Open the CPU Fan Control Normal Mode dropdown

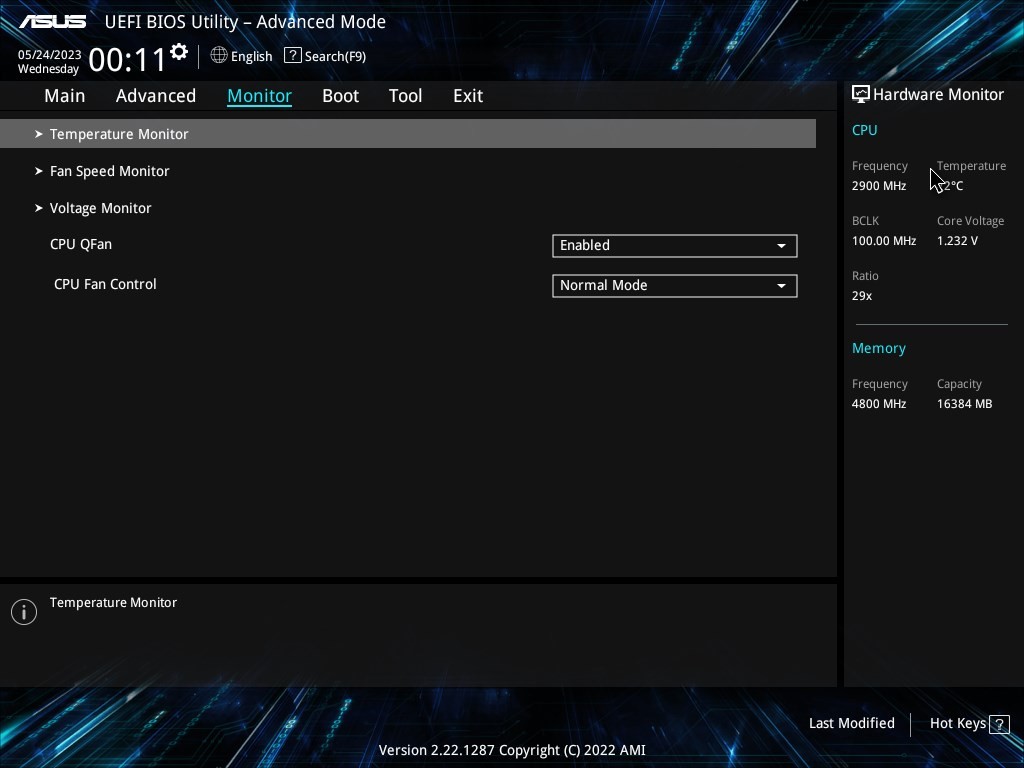674,285
